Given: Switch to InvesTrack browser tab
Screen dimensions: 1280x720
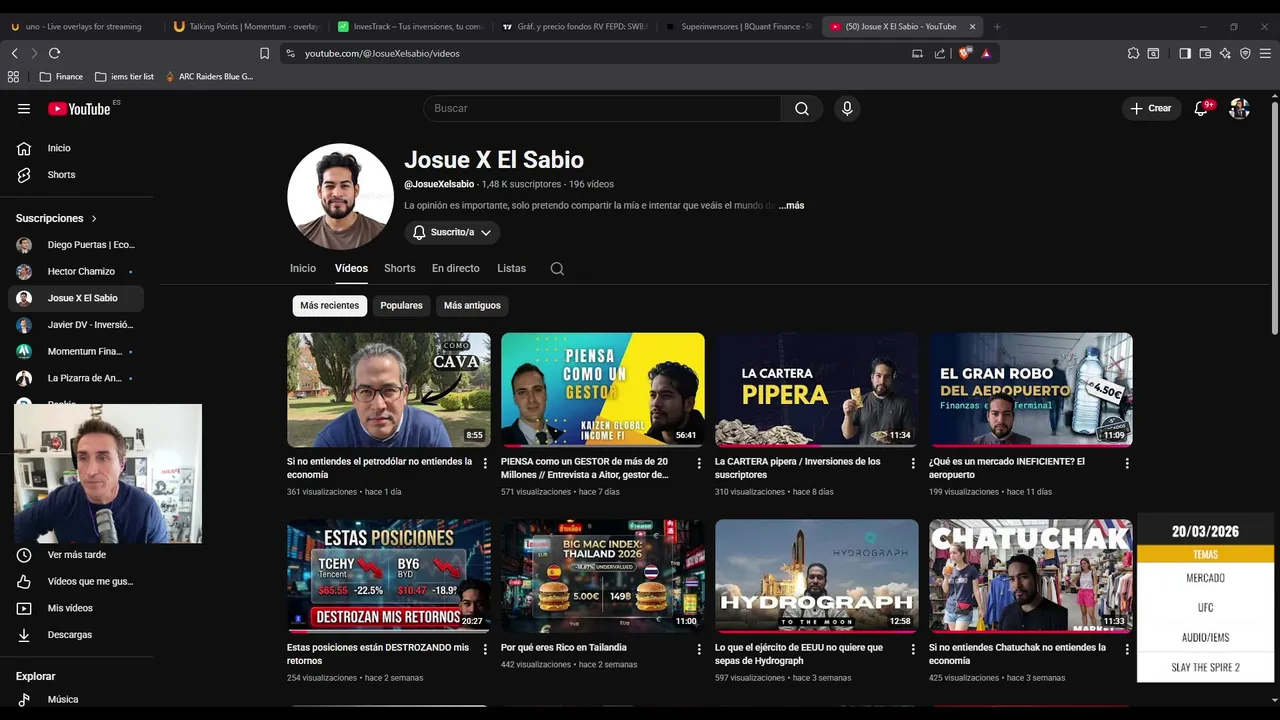Looking at the screenshot, I should tap(411, 26).
